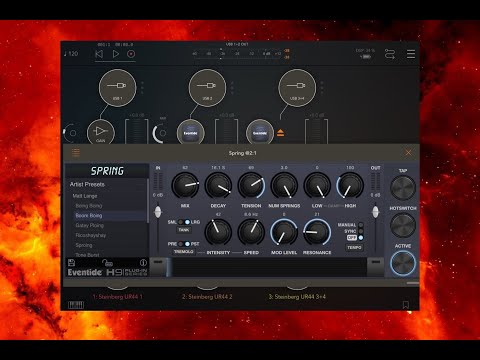This screenshot has height=360, width=480.
Task: Select SYNC tempo mode
Action: click(x=361, y=231)
